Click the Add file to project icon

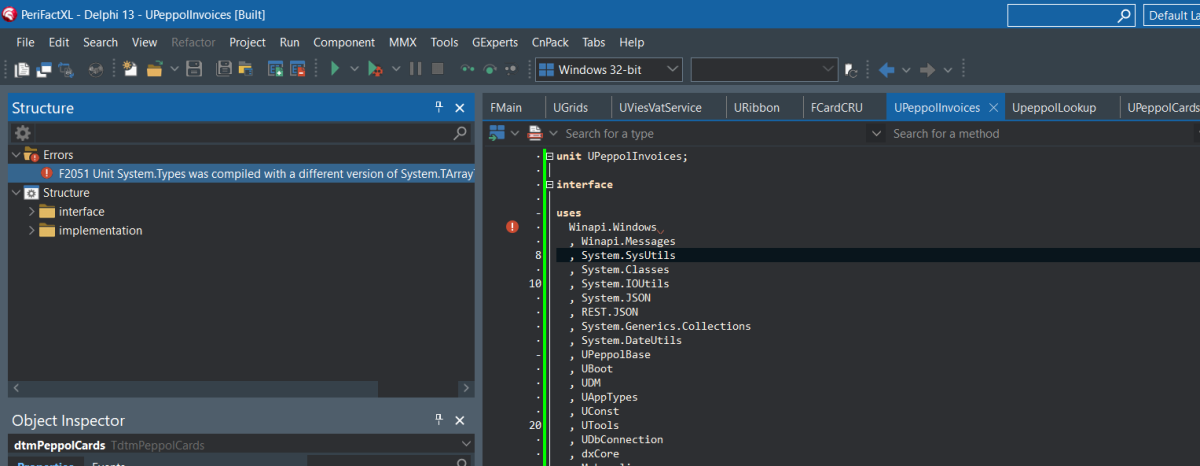tap(276, 69)
